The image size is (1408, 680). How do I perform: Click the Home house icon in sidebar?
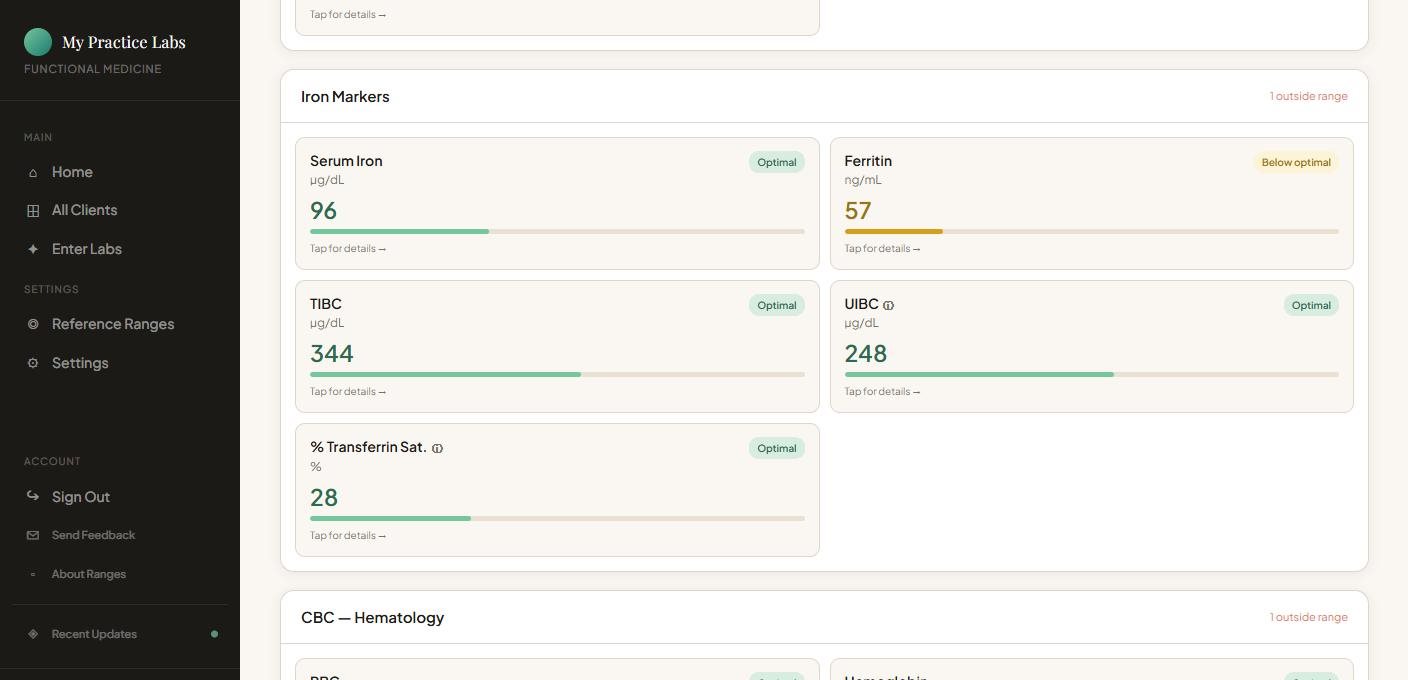pyautogui.click(x=33, y=173)
